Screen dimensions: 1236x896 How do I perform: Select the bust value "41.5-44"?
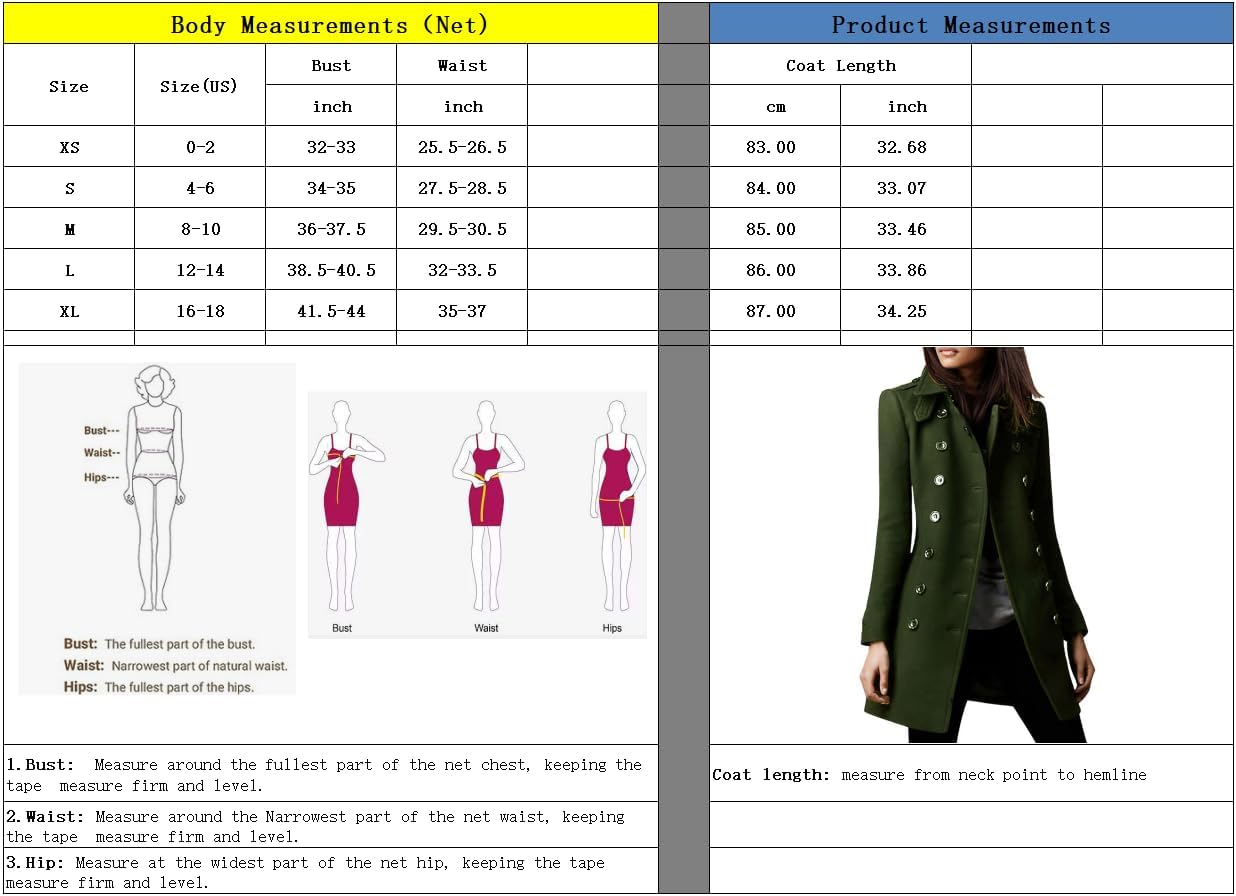click(x=331, y=311)
